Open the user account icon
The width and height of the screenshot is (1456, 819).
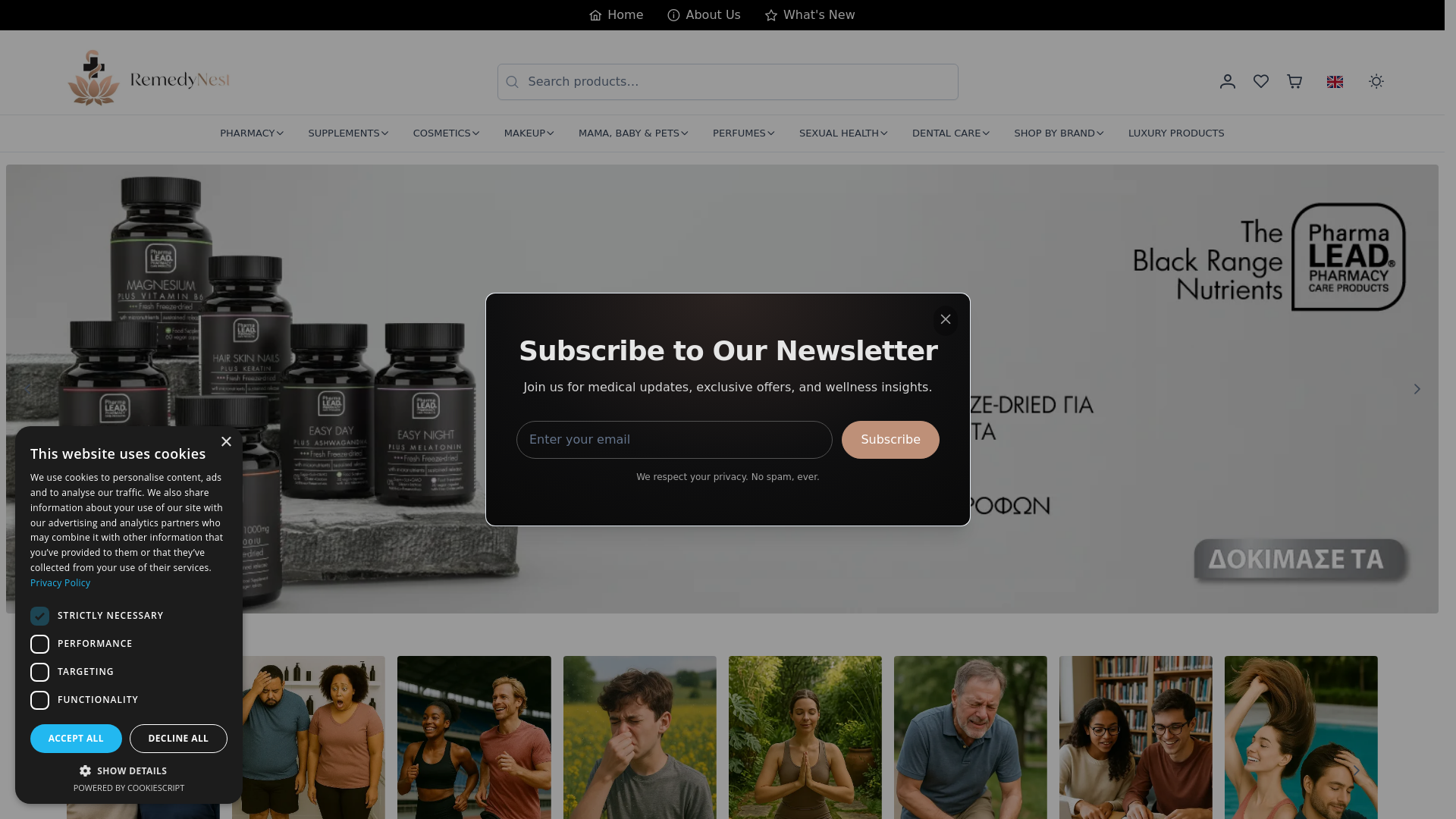click(x=1228, y=81)
